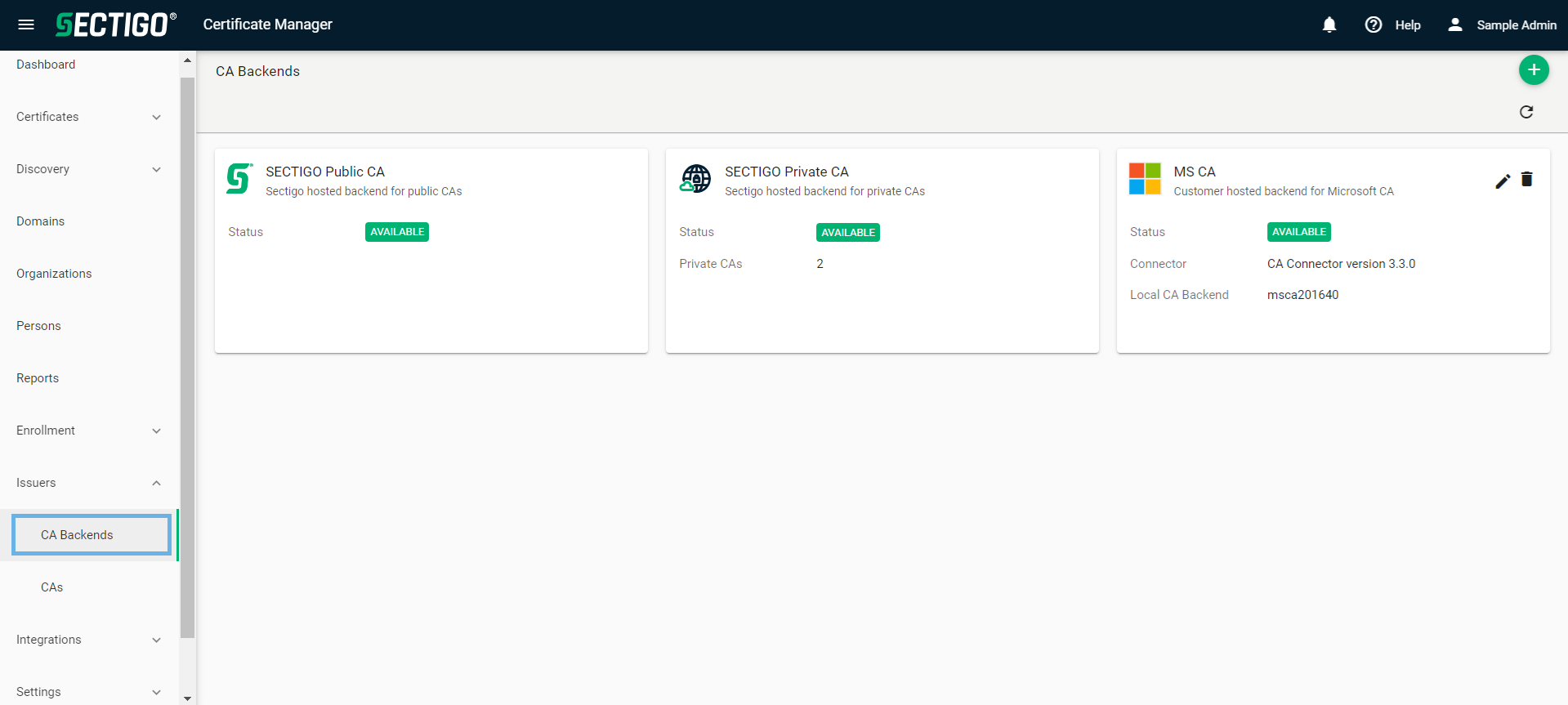1568x705 pixels.
Task: Collapse the Issuers menu chevron
Action: [x=156, y=483]
